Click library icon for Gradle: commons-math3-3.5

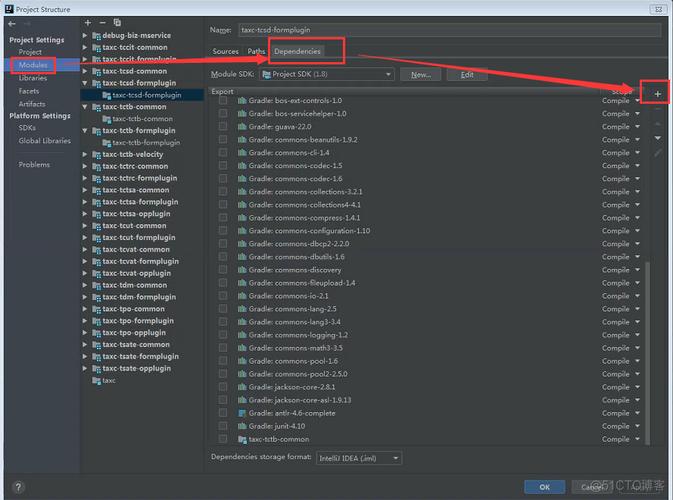pos(242,348)
